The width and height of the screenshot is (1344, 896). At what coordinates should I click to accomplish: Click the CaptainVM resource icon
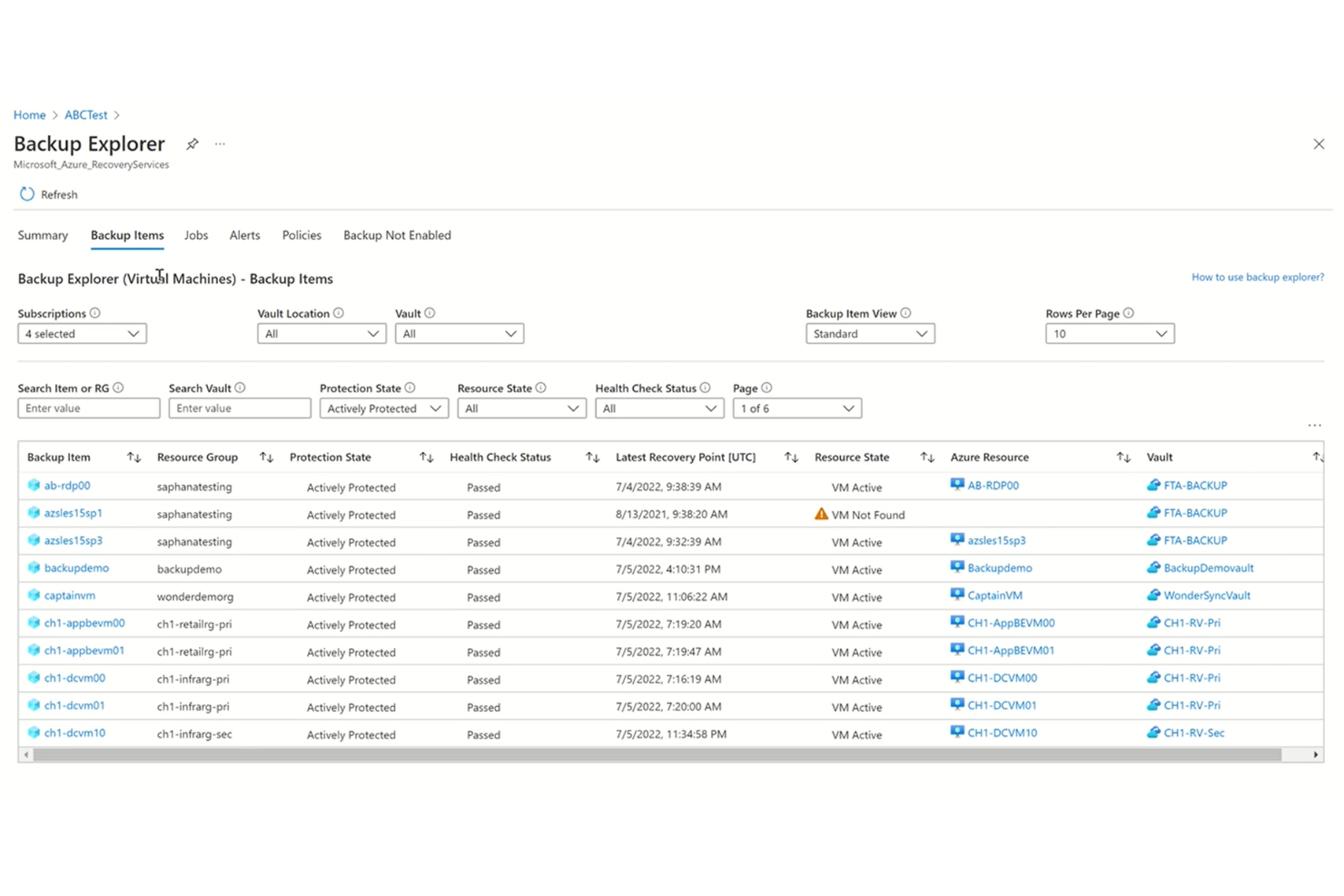[956, 595]
